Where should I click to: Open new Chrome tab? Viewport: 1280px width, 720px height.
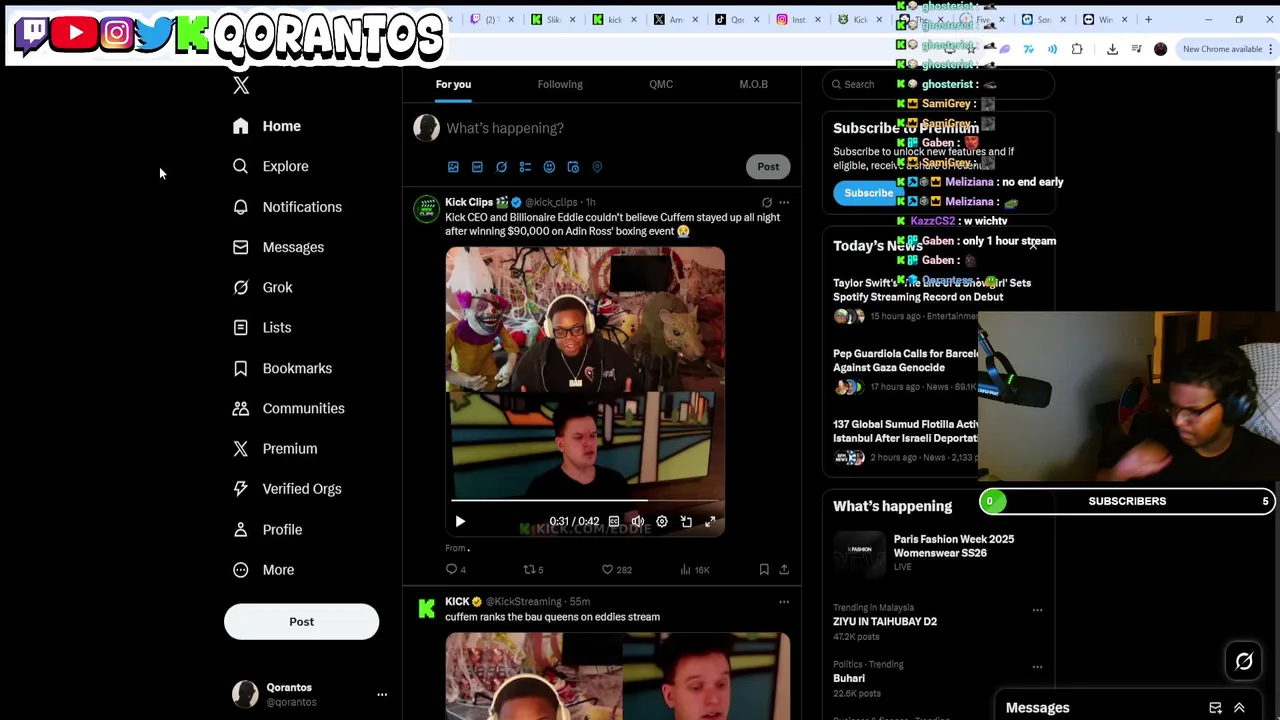pos(1149,19)
